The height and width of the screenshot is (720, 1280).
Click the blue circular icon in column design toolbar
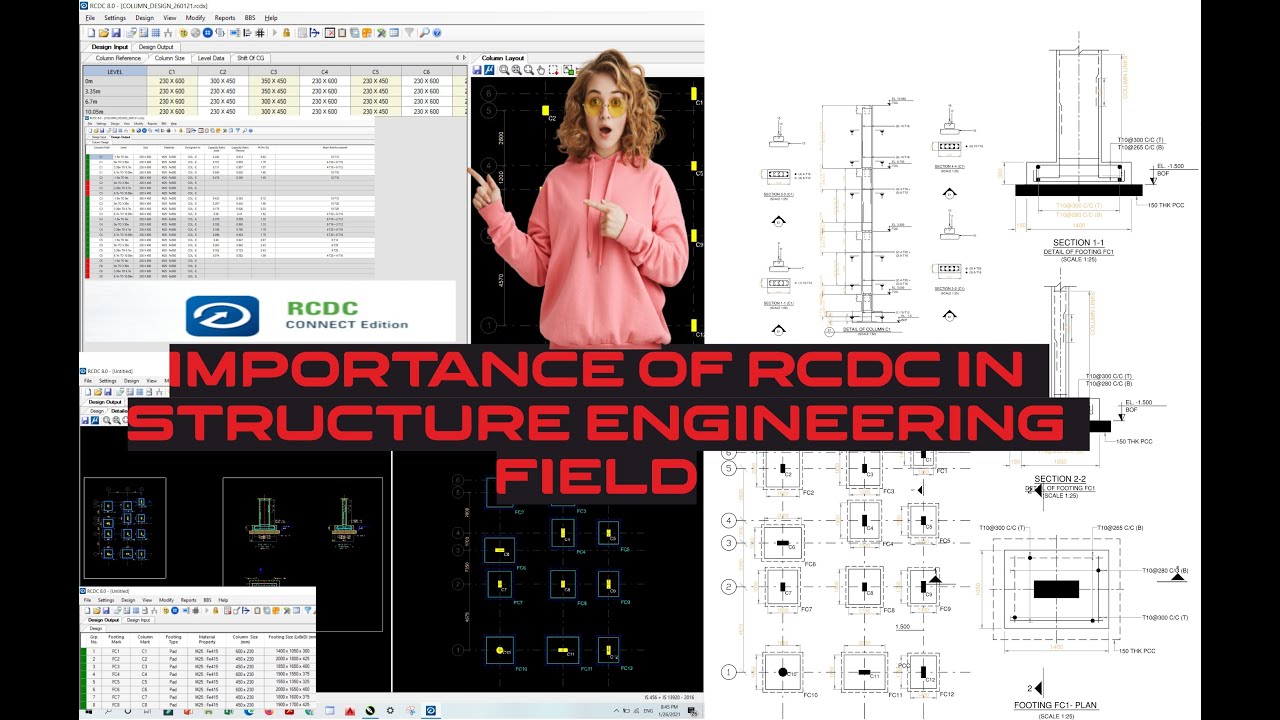(208, 33)
